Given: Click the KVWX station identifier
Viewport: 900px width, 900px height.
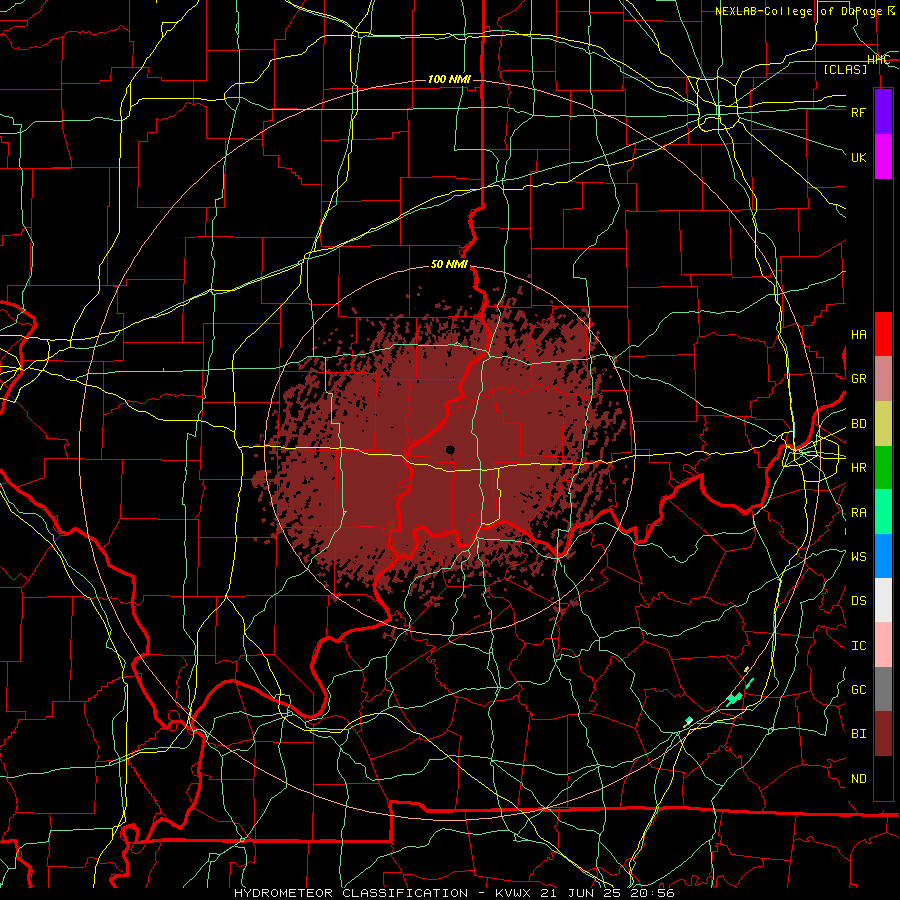Looking at the screenshot, I should 513,893.
